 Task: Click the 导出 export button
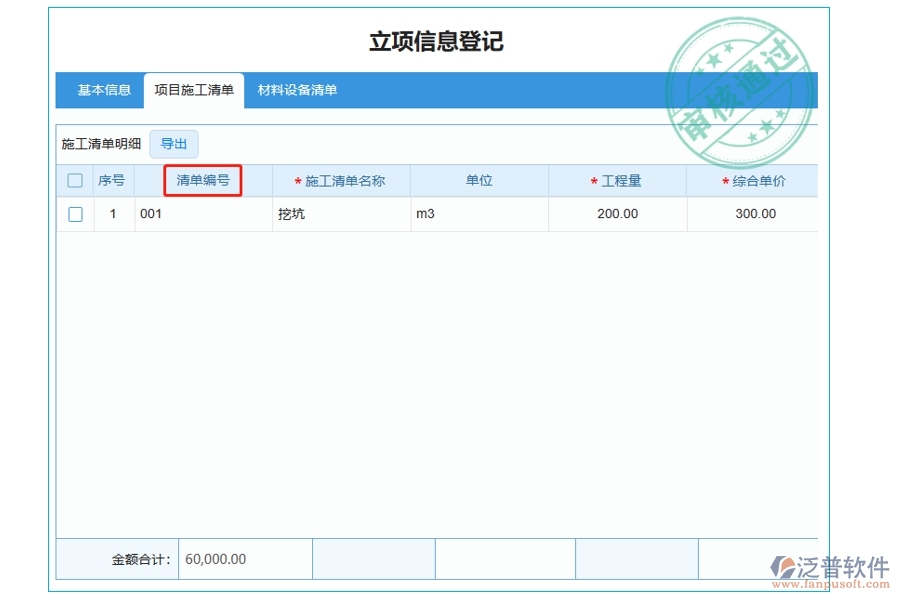tap(174, 143)
